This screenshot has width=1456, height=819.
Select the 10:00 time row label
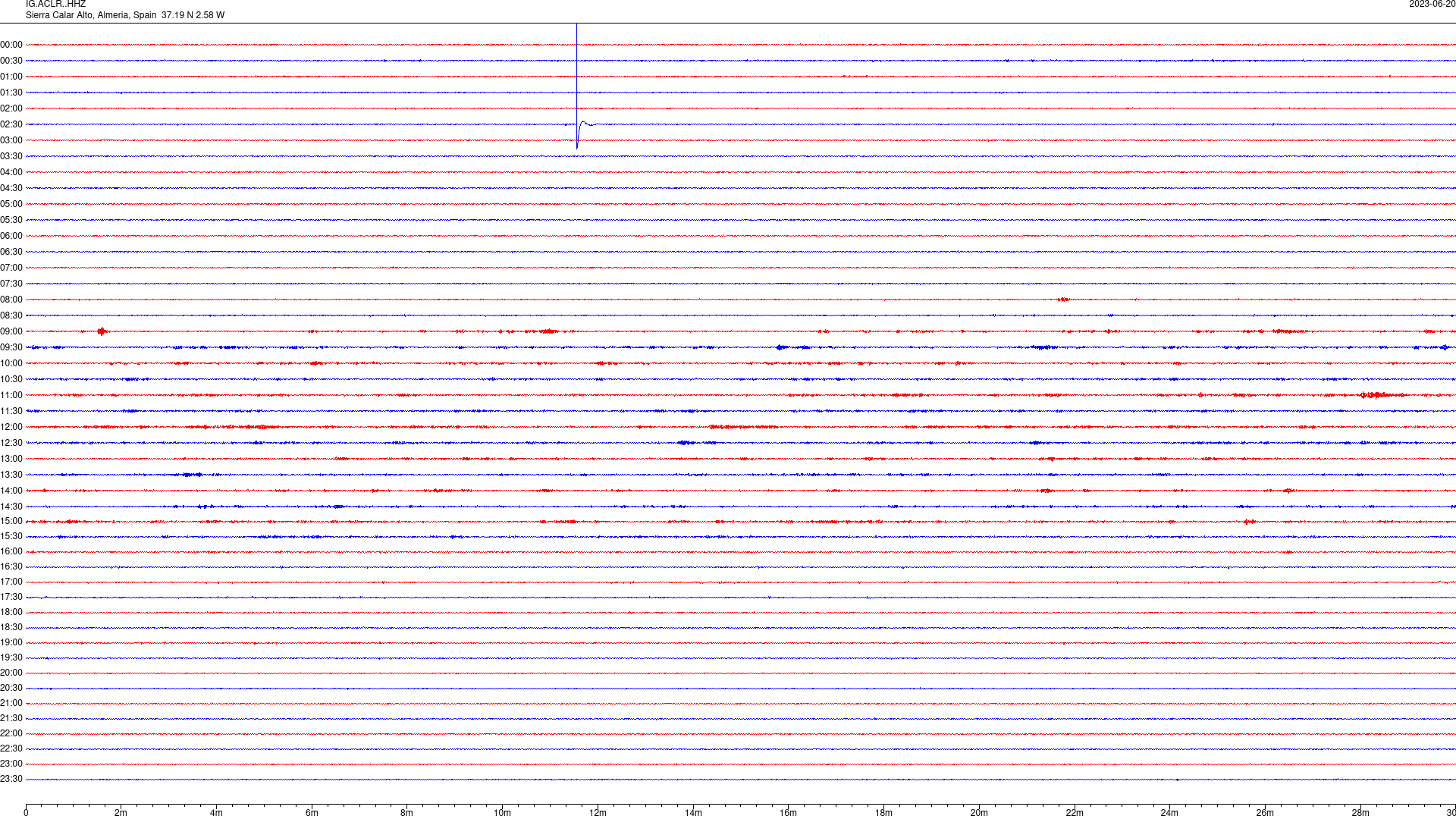[x=11, y=363]
